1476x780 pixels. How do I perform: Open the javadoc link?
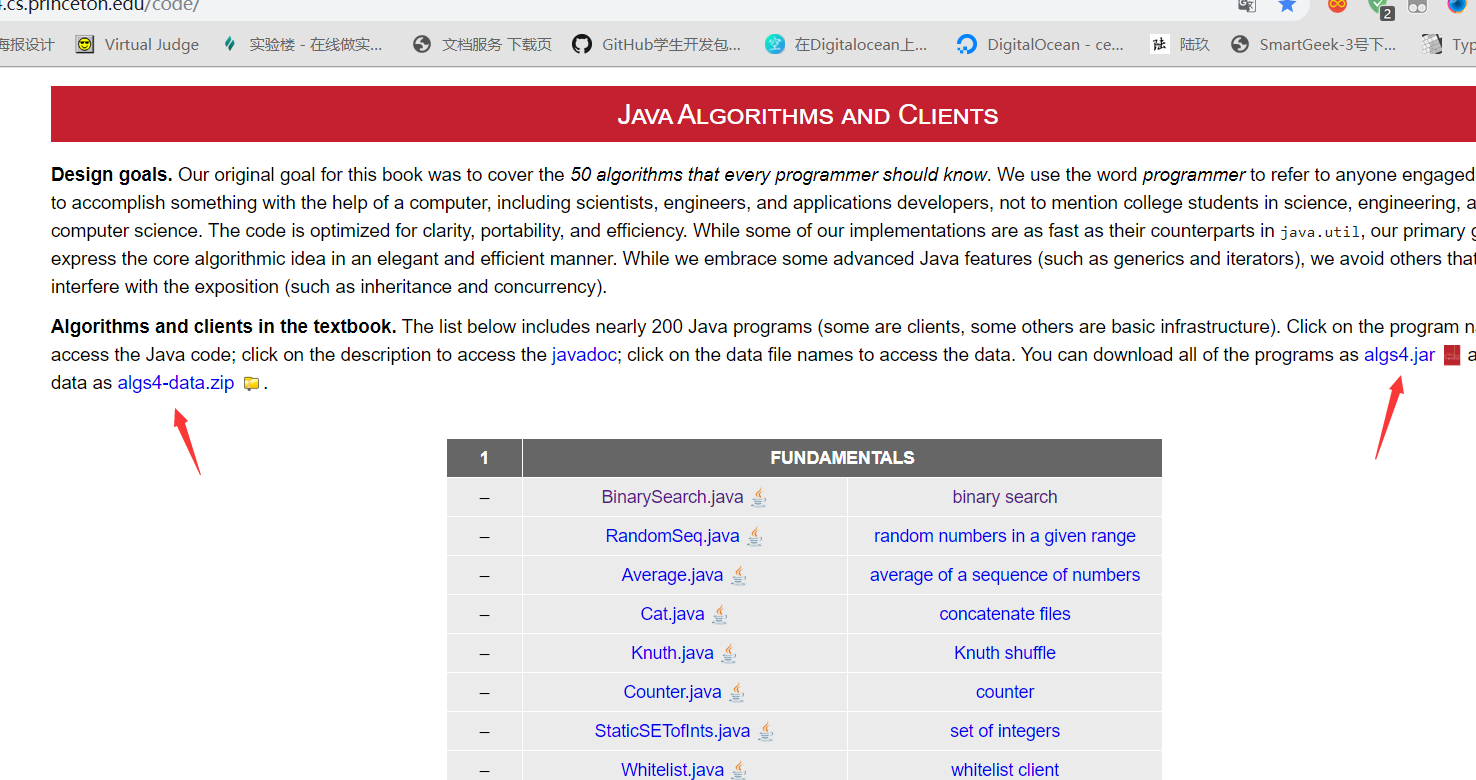point(584,354)
